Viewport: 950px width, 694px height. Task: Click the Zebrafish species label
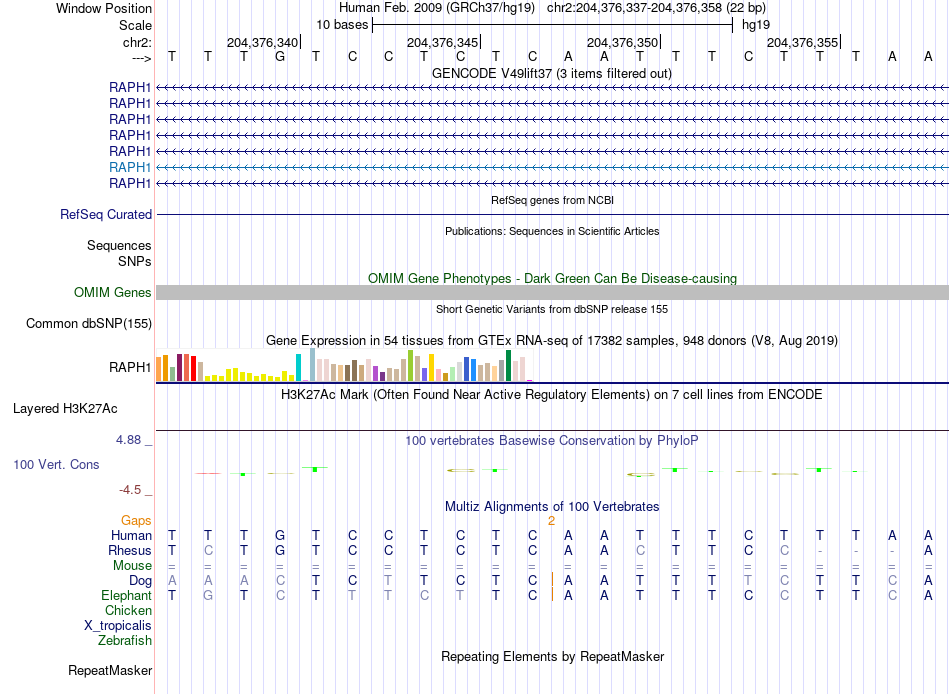coord(125,640)
